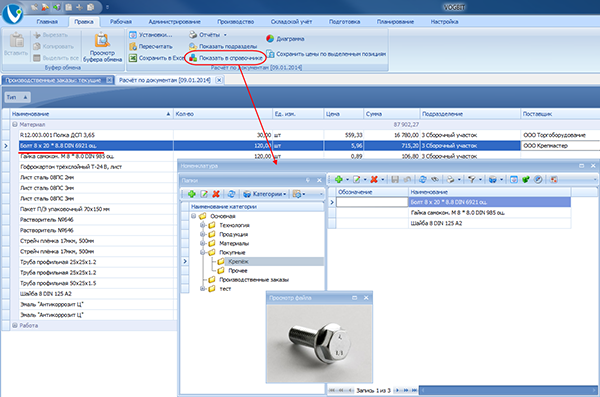Add a new item in Номенклатура toolbar
Viewport: 600px width, 397px height.
pos(339,179)
